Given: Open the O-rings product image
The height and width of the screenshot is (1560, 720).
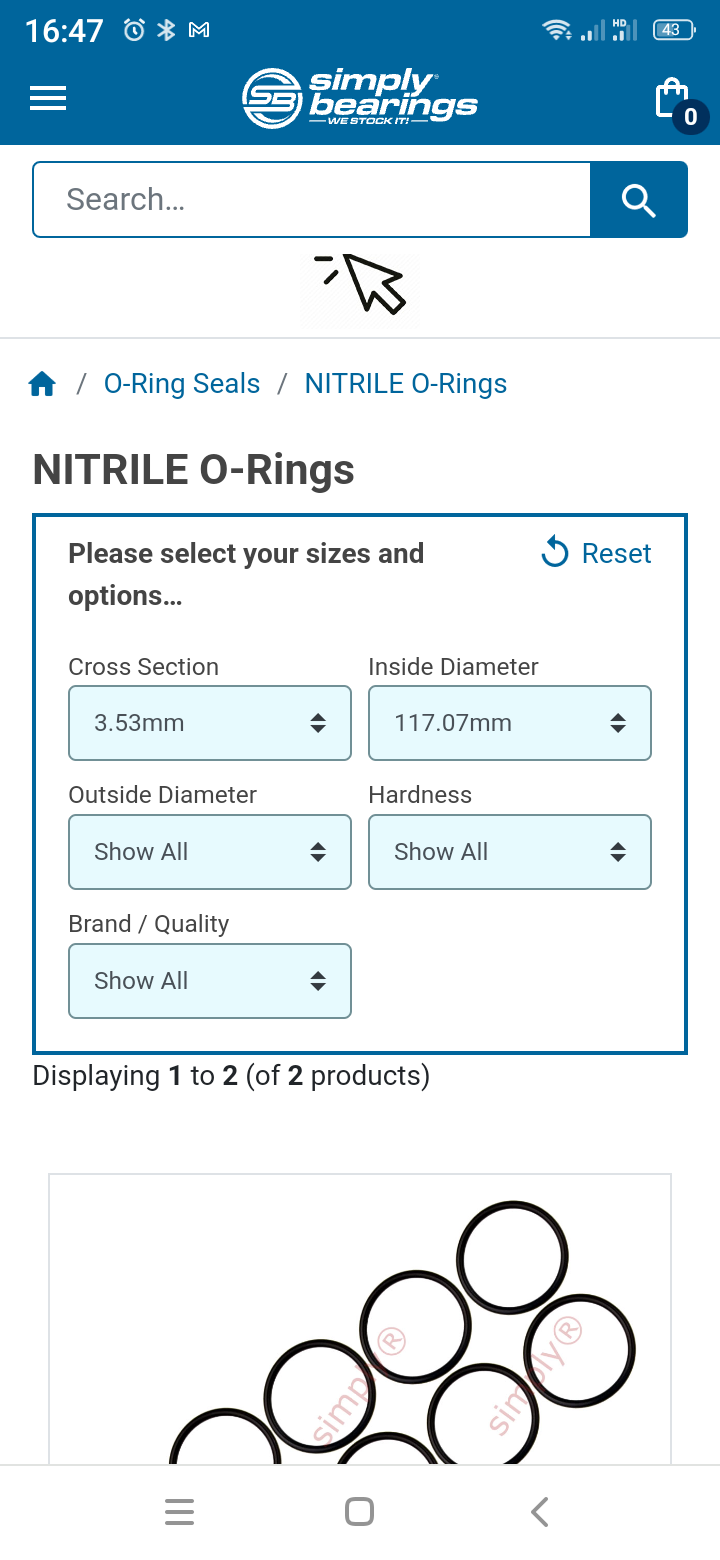Looking at the screenshot, I should pyautogui.click(x=360, y=1320).
